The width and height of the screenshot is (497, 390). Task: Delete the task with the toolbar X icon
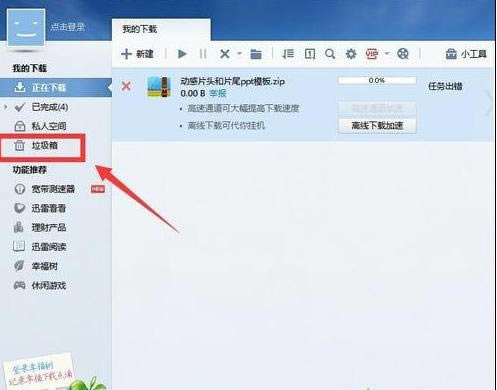(x=225, y=54)
